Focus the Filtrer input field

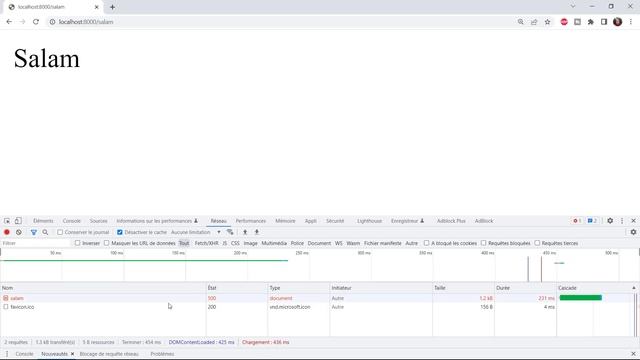pos(36,243)
